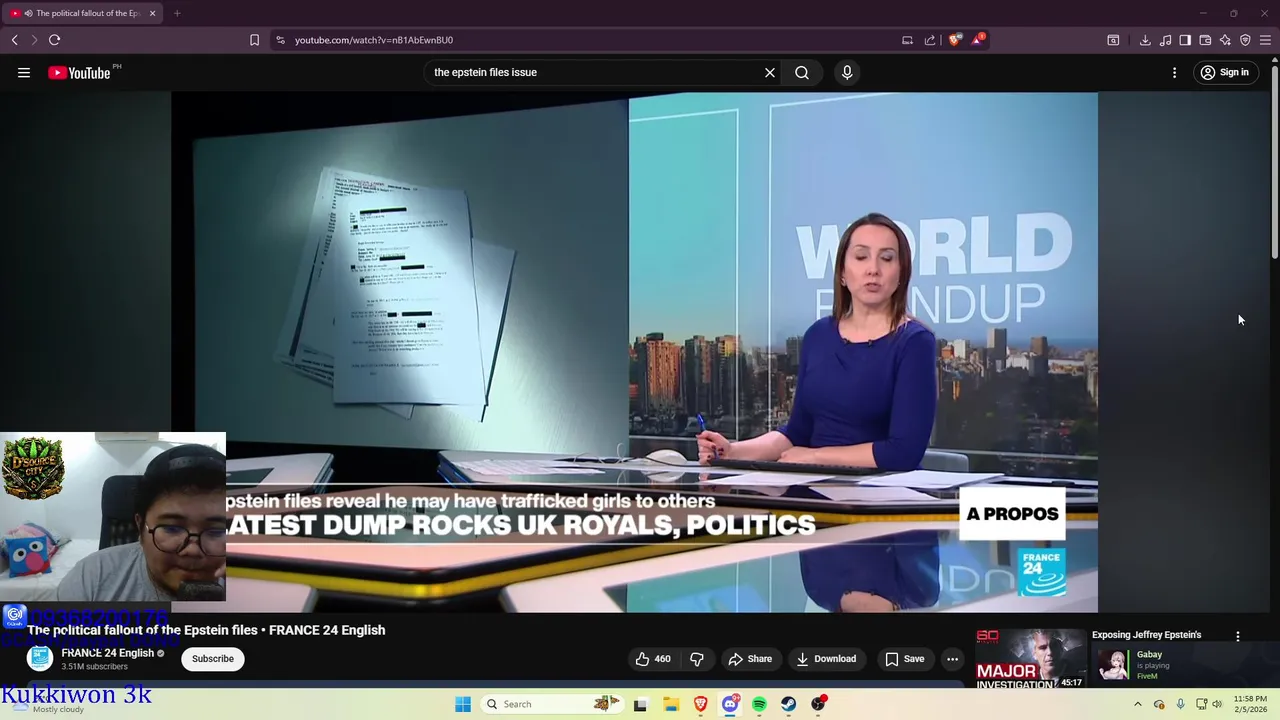Select 'The political fallout' browser tab

click(83, 13)
